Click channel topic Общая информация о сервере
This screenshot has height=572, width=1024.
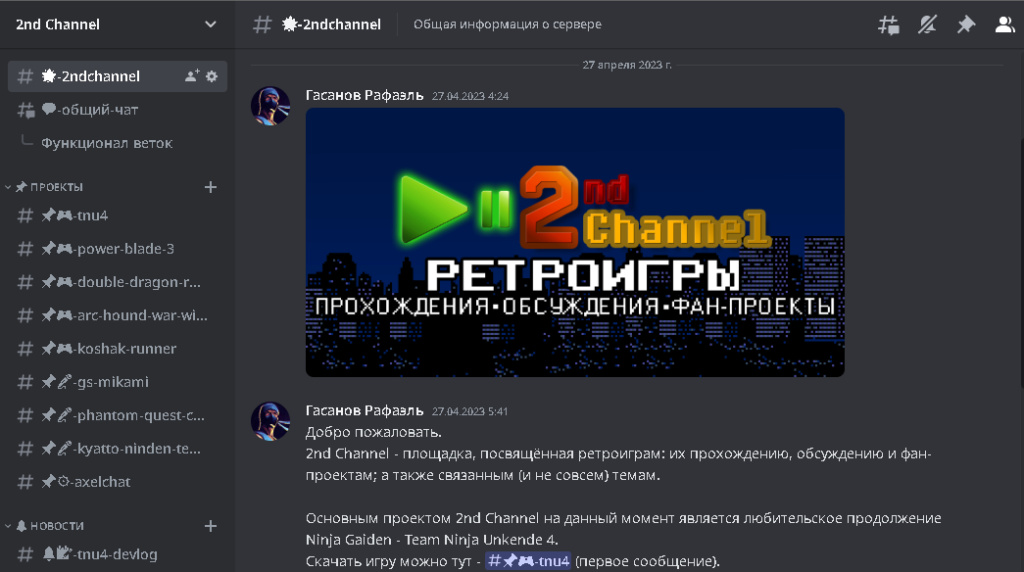507,24
